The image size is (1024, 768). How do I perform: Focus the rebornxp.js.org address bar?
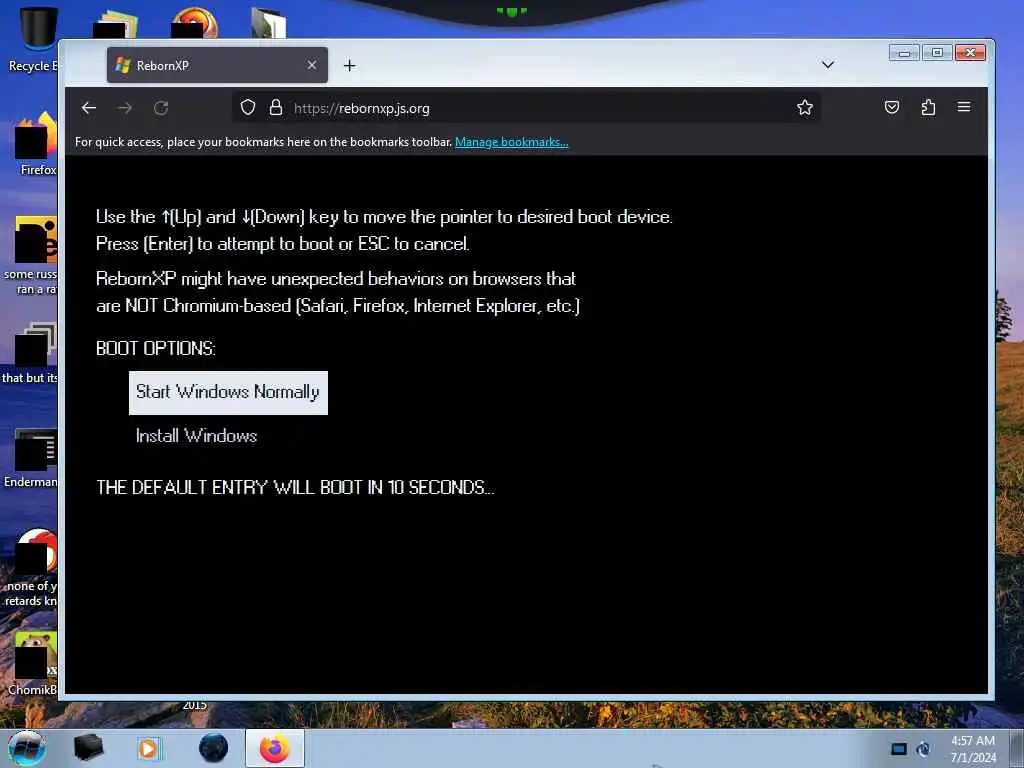coord(526,108)
